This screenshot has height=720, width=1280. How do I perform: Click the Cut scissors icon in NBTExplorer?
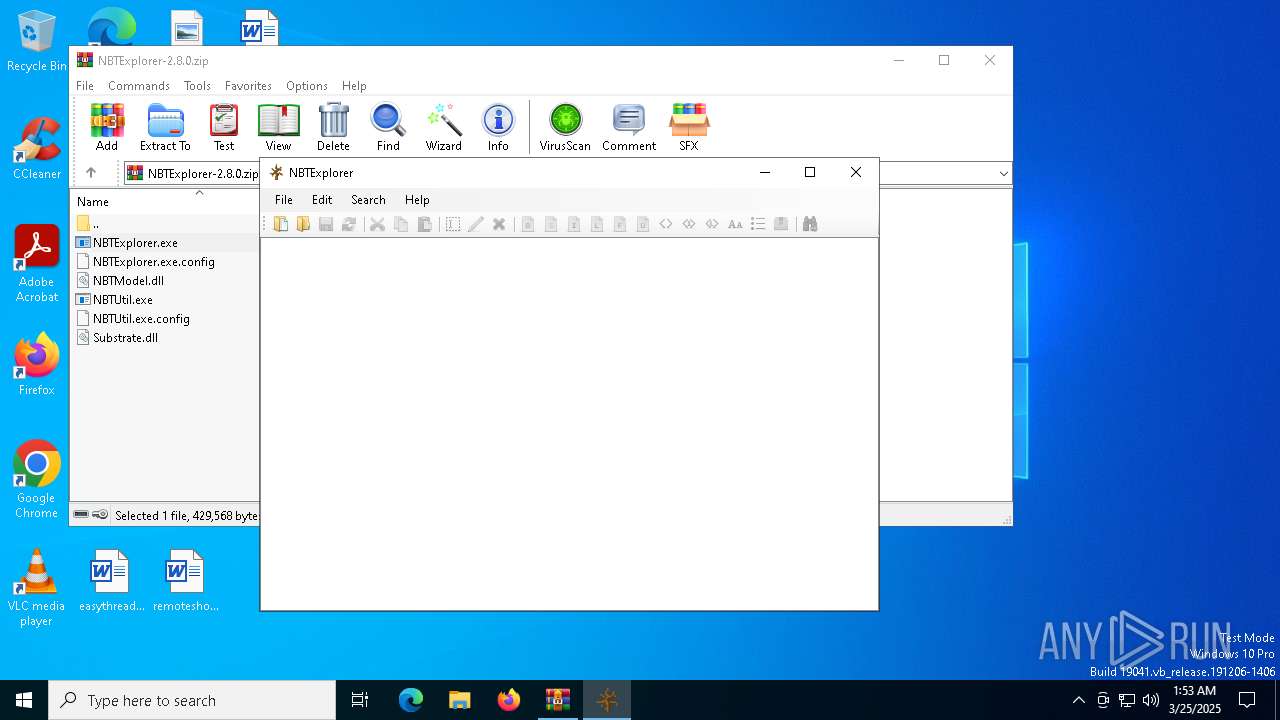(x=377, y=224)
